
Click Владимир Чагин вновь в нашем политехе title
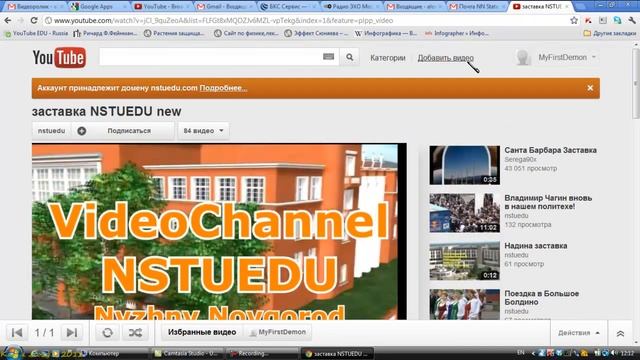tap(548, 202)
